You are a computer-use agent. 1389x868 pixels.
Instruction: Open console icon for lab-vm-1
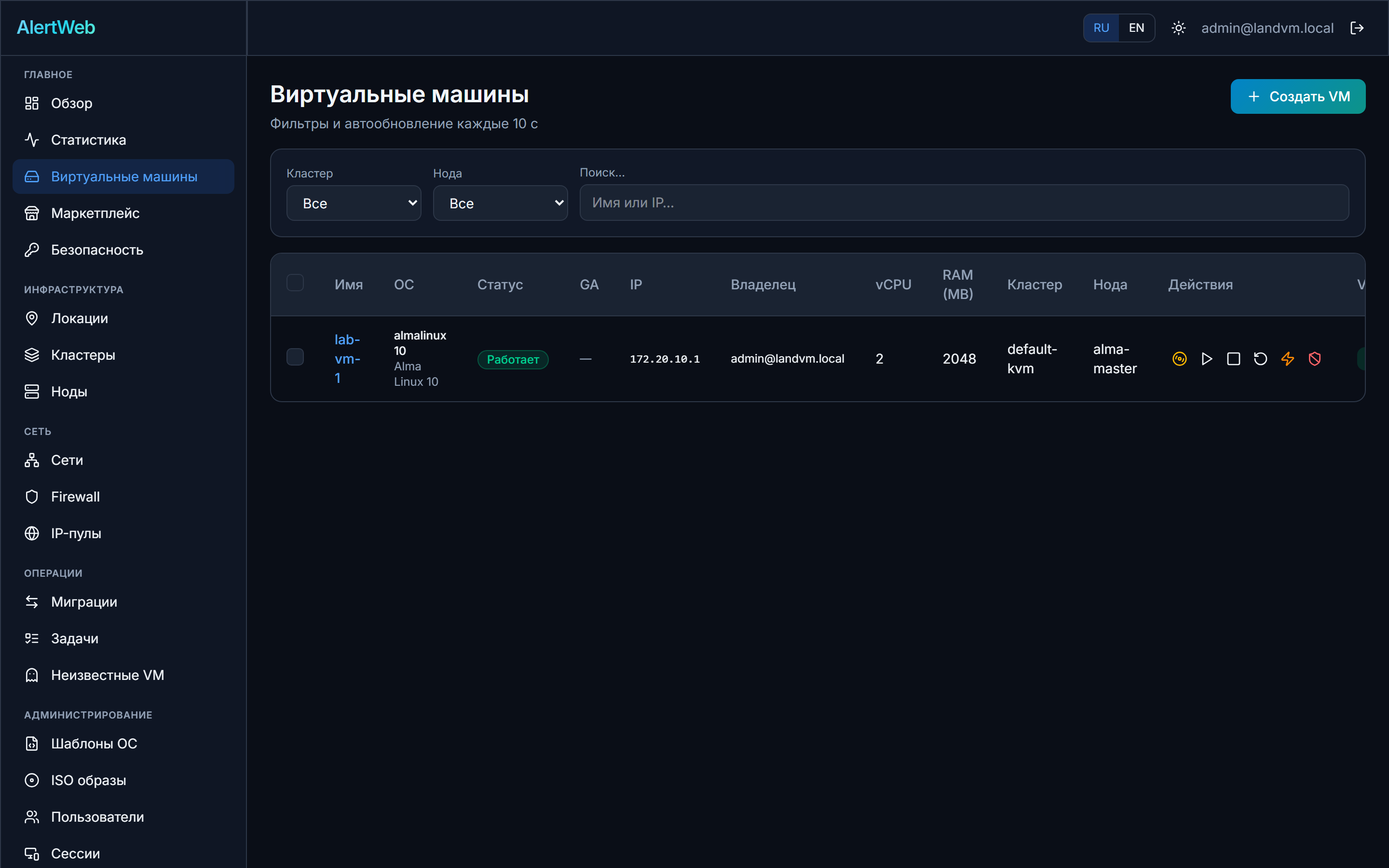1179,359
